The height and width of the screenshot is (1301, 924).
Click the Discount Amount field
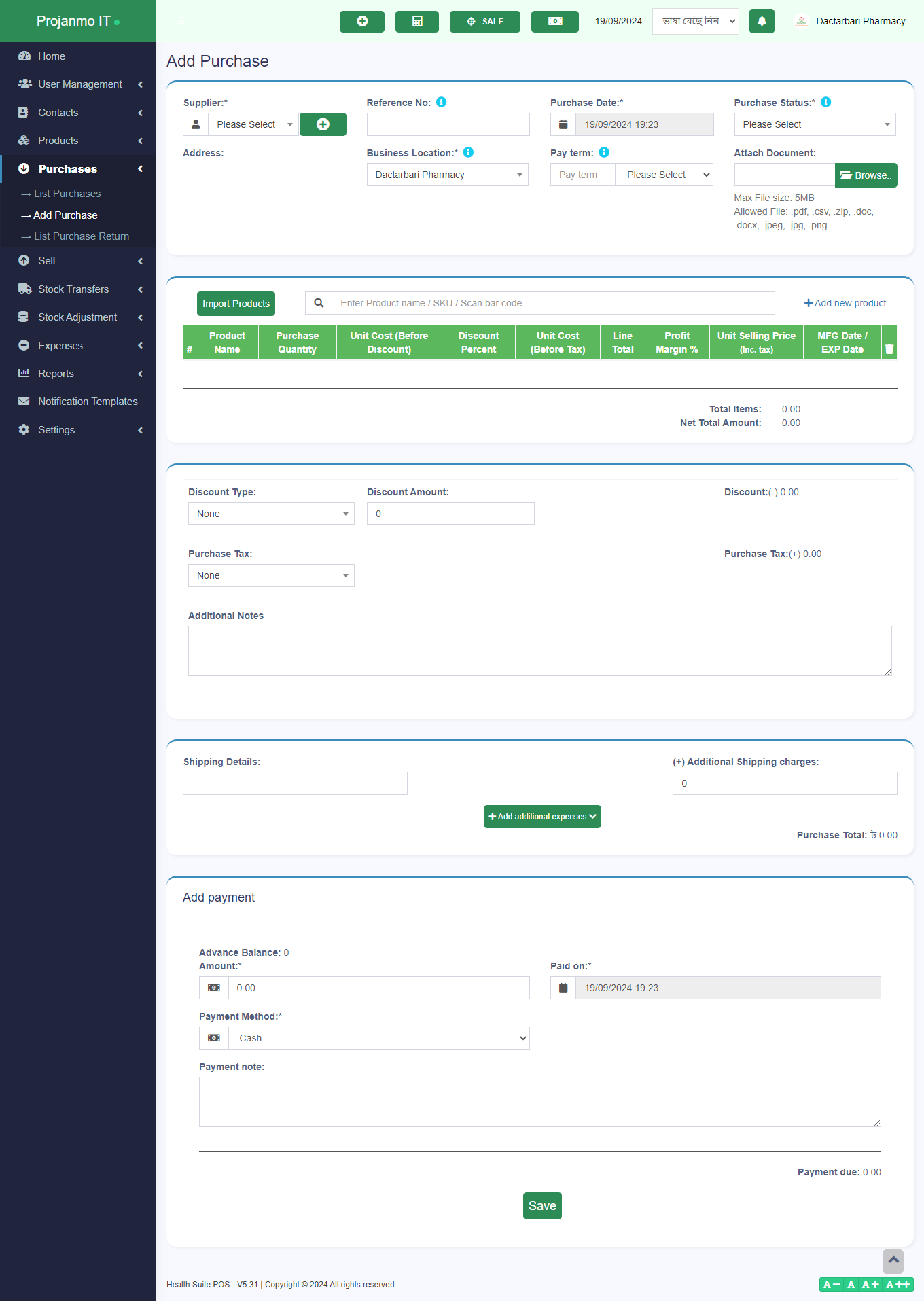(450, 514)
